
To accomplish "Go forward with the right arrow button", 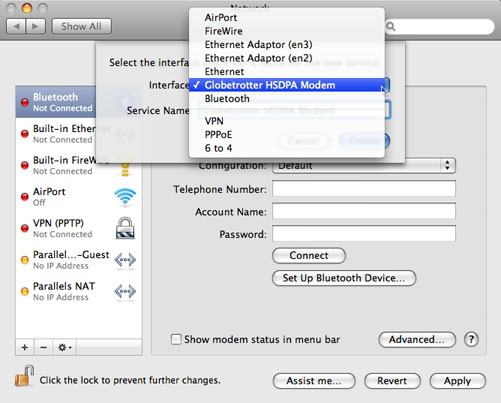I will coord(35,26).
